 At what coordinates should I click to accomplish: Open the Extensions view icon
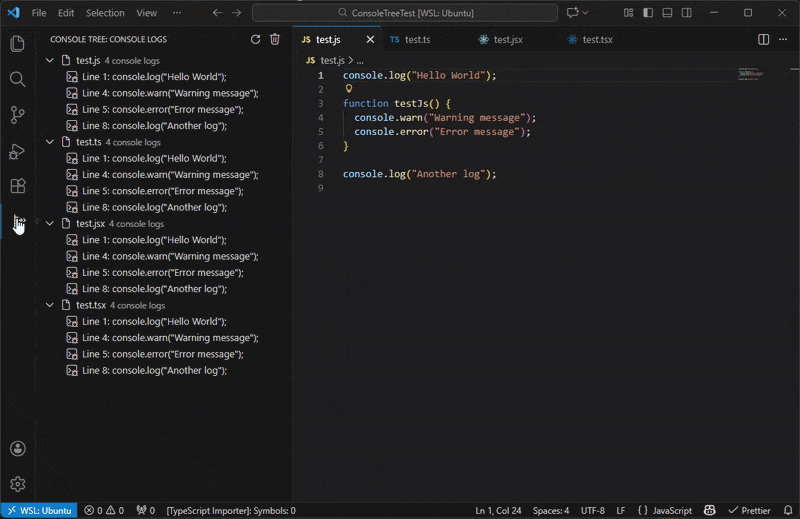click(x=17, y=186)
